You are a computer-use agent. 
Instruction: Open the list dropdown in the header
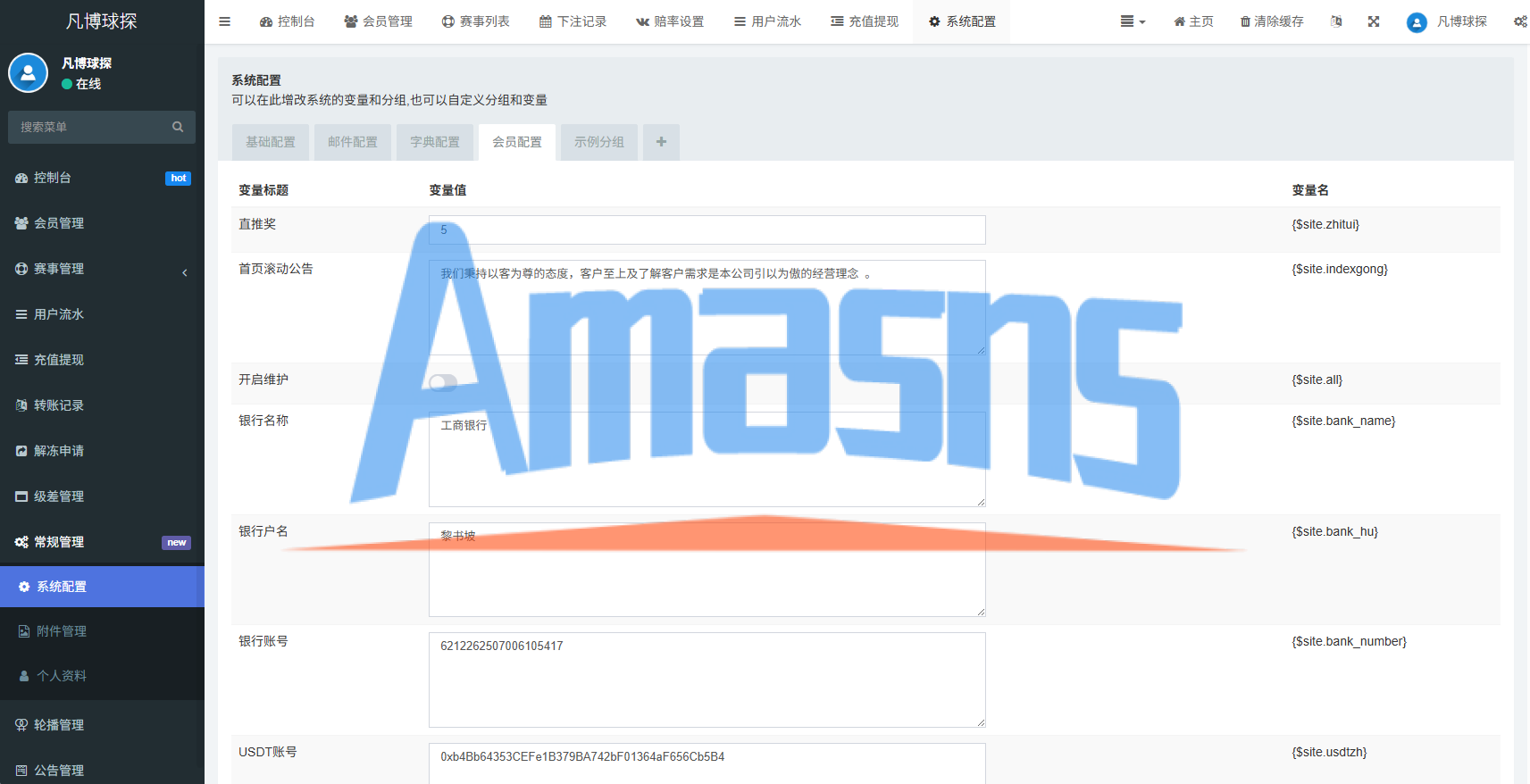coord(1133,21)
